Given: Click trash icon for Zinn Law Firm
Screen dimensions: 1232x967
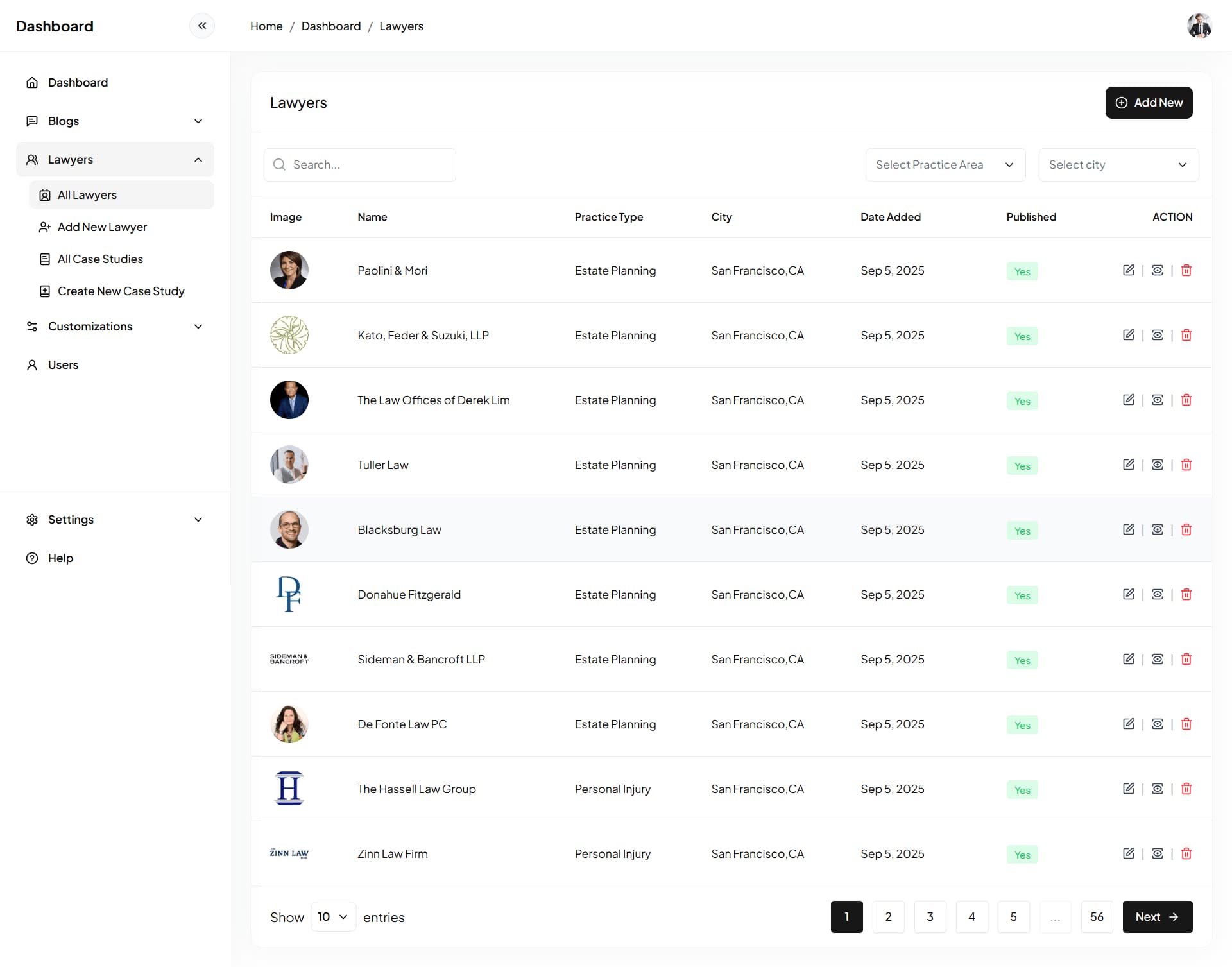Looking at the screenshot, I should (x=1186, y=853).
